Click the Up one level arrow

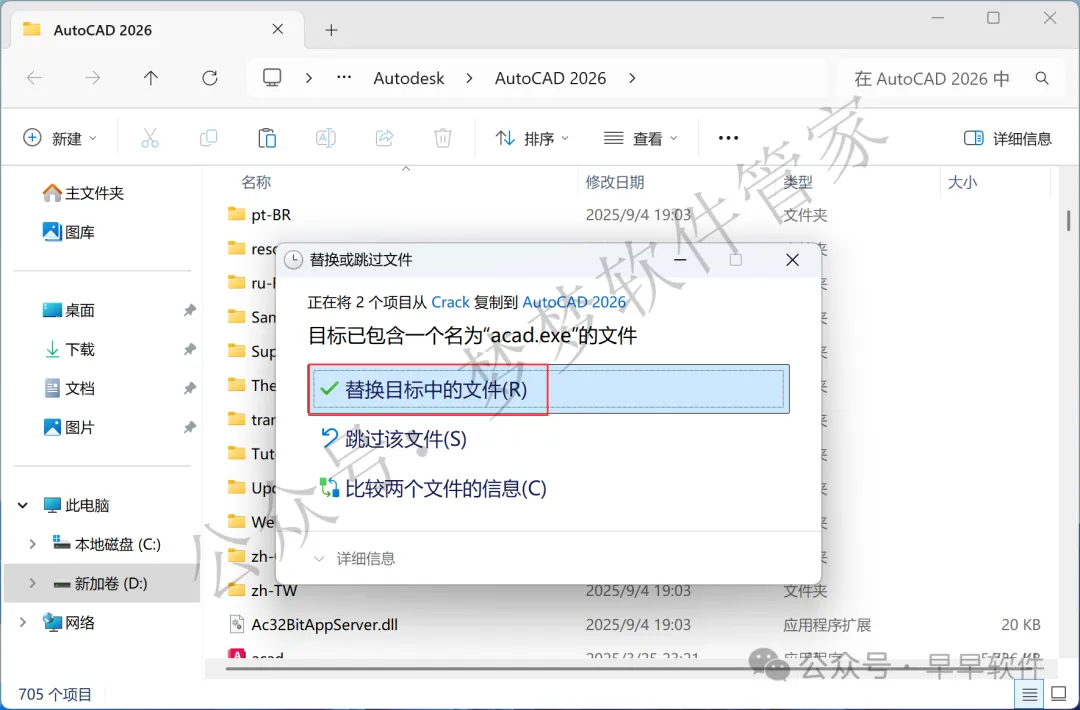point(151,78)
